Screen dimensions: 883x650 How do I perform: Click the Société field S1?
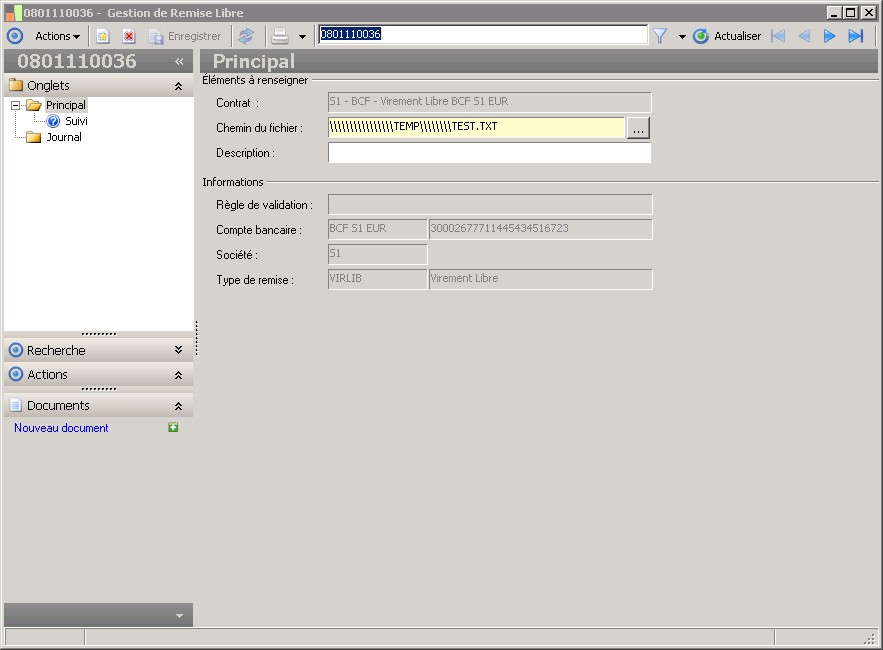(377, 254)
